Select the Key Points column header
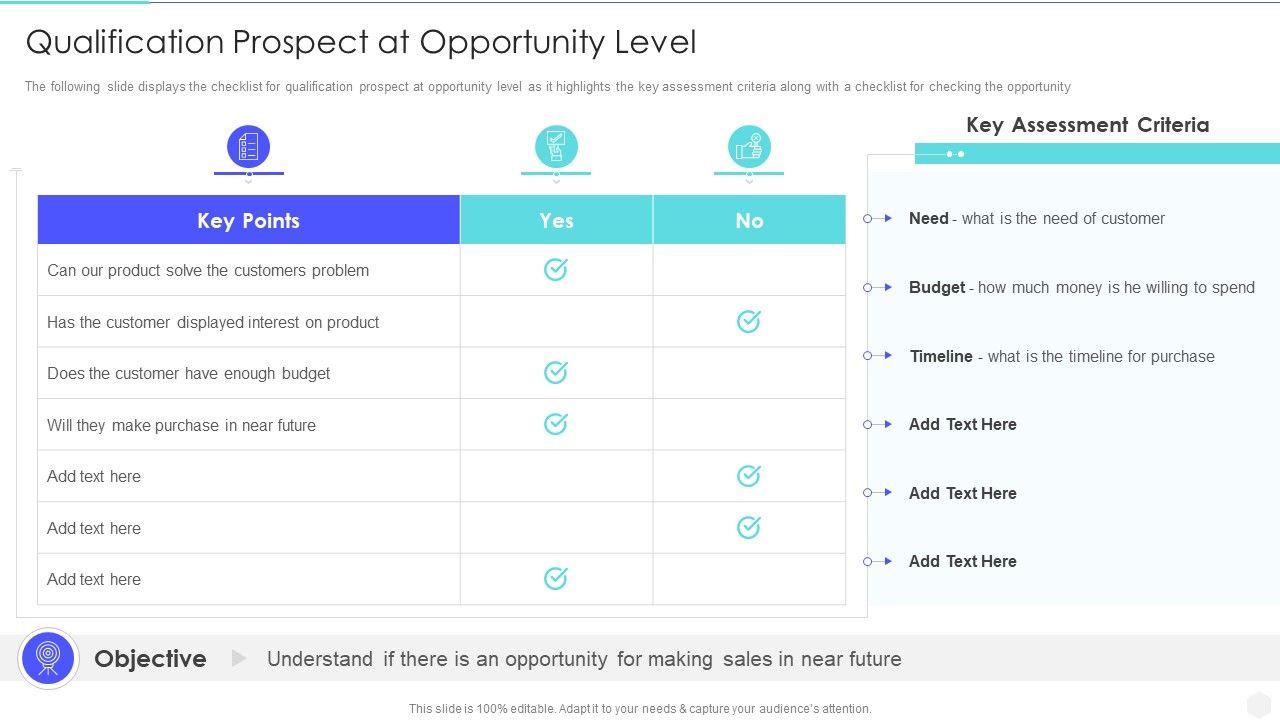The height and width of the screenshot is (720, 1280). [x=248, y=220]
